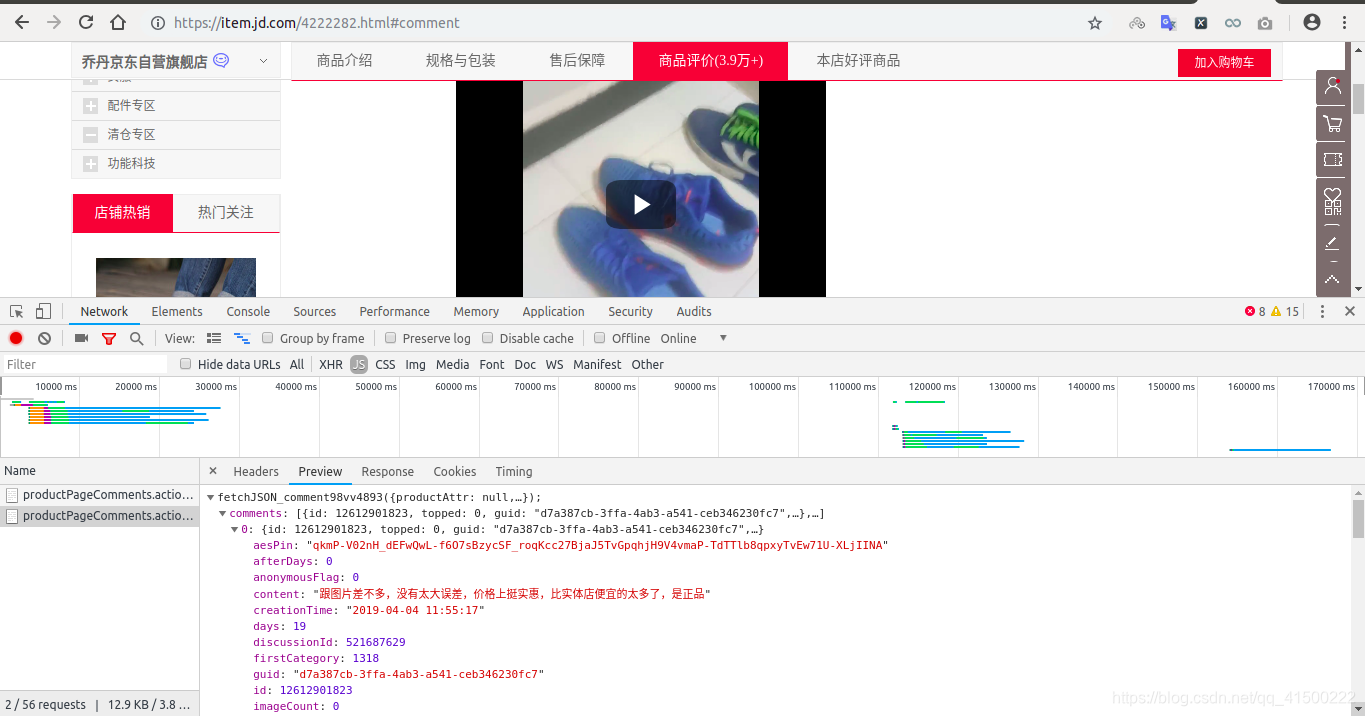Close the request details pane

tap(213, 471)
